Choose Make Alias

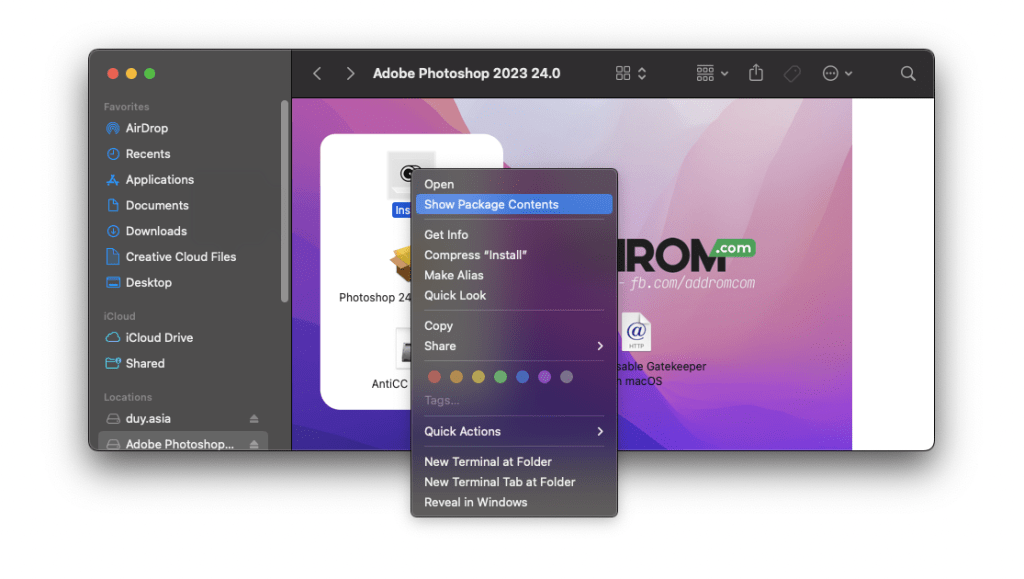[514, 275]
